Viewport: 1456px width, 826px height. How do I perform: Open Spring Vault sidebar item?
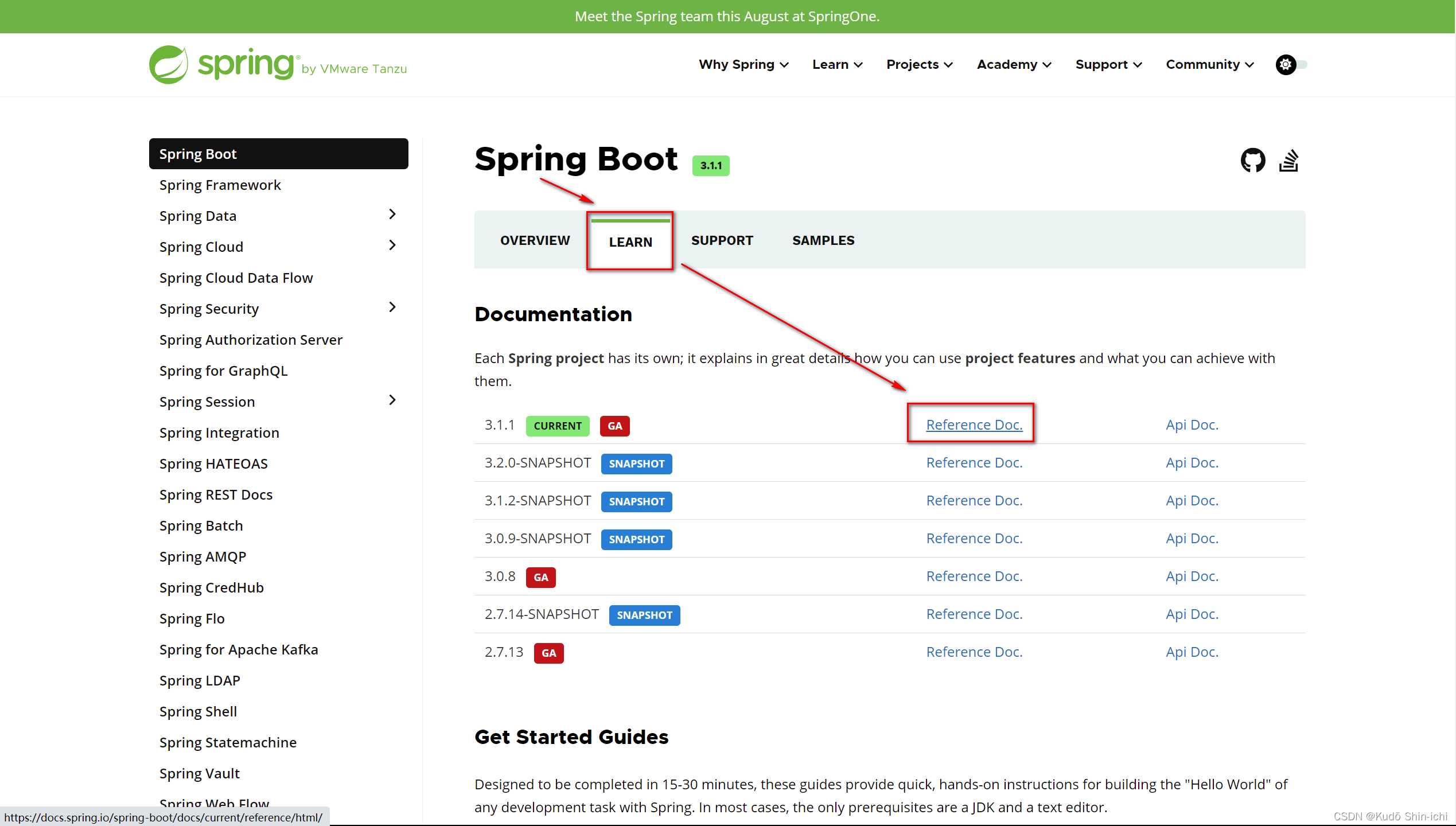(199, 773)
